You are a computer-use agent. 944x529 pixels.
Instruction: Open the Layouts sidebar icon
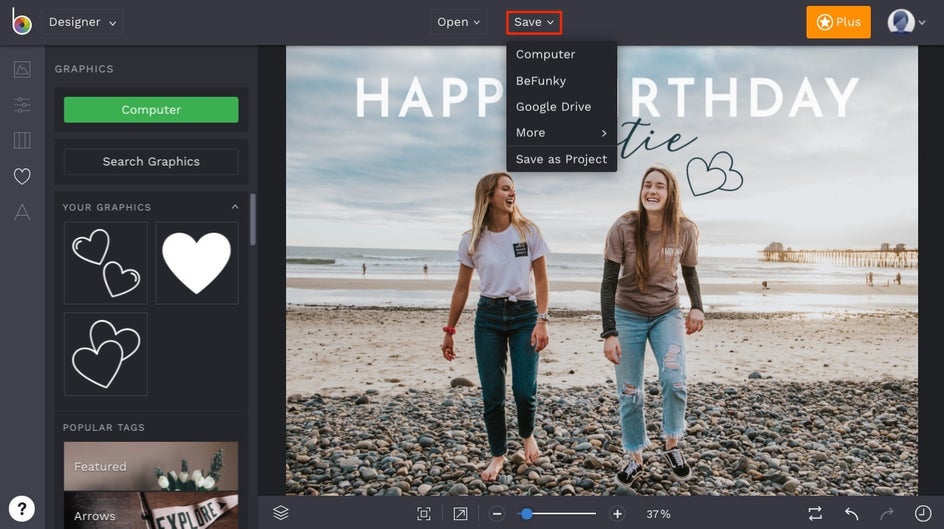pyautogui.click(x=22, y=140)
